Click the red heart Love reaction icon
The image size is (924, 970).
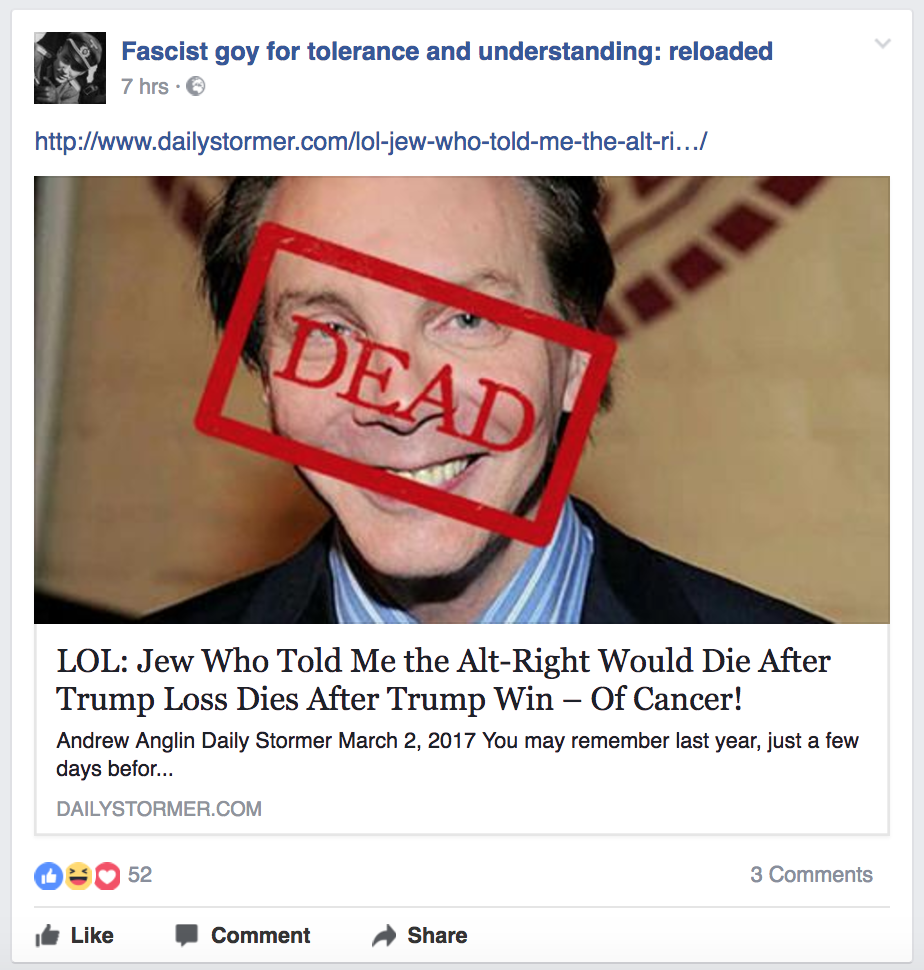106,875
